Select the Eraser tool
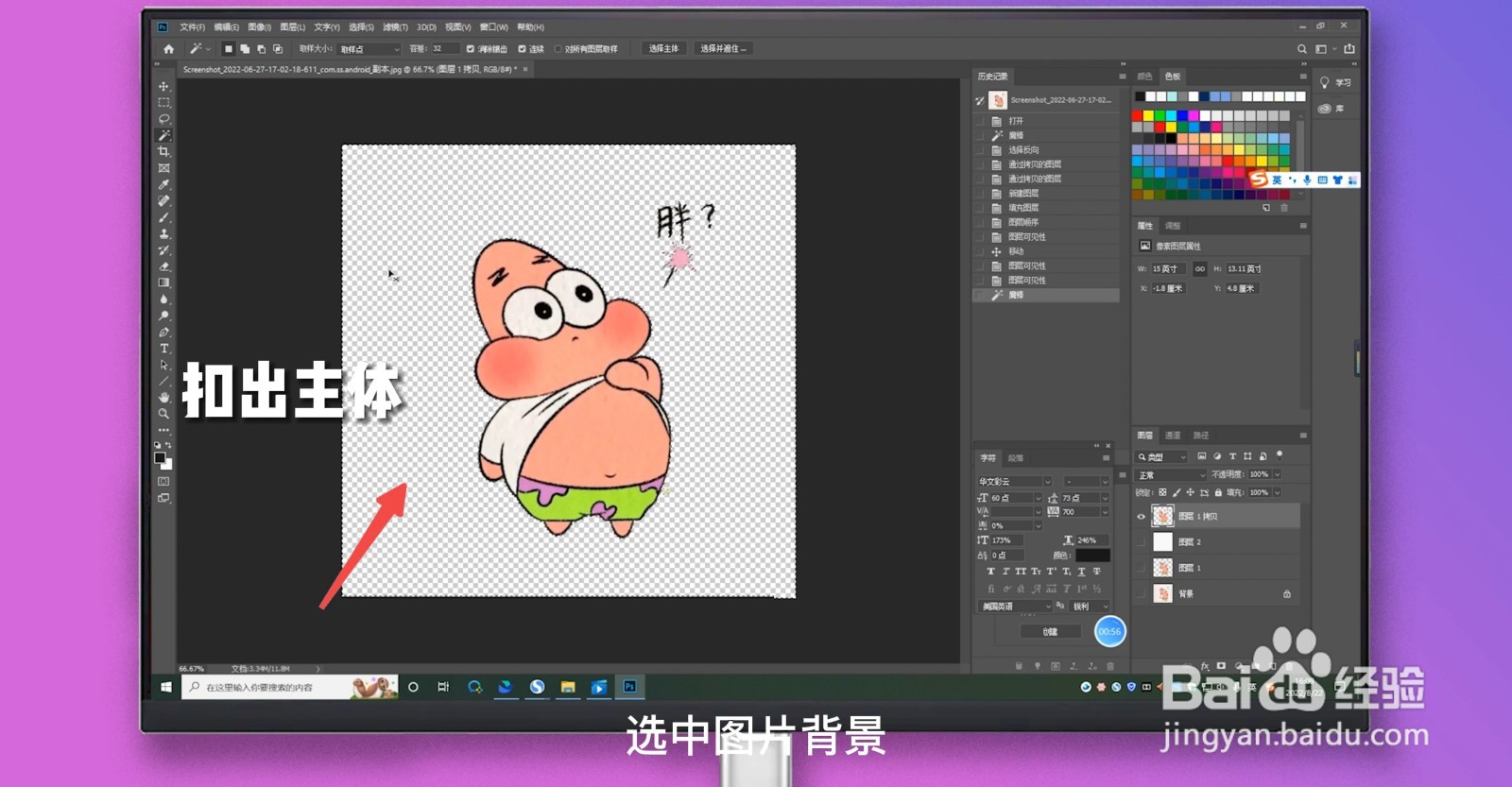Screen dimensions: 1512x787 click(x=163, y=266)
